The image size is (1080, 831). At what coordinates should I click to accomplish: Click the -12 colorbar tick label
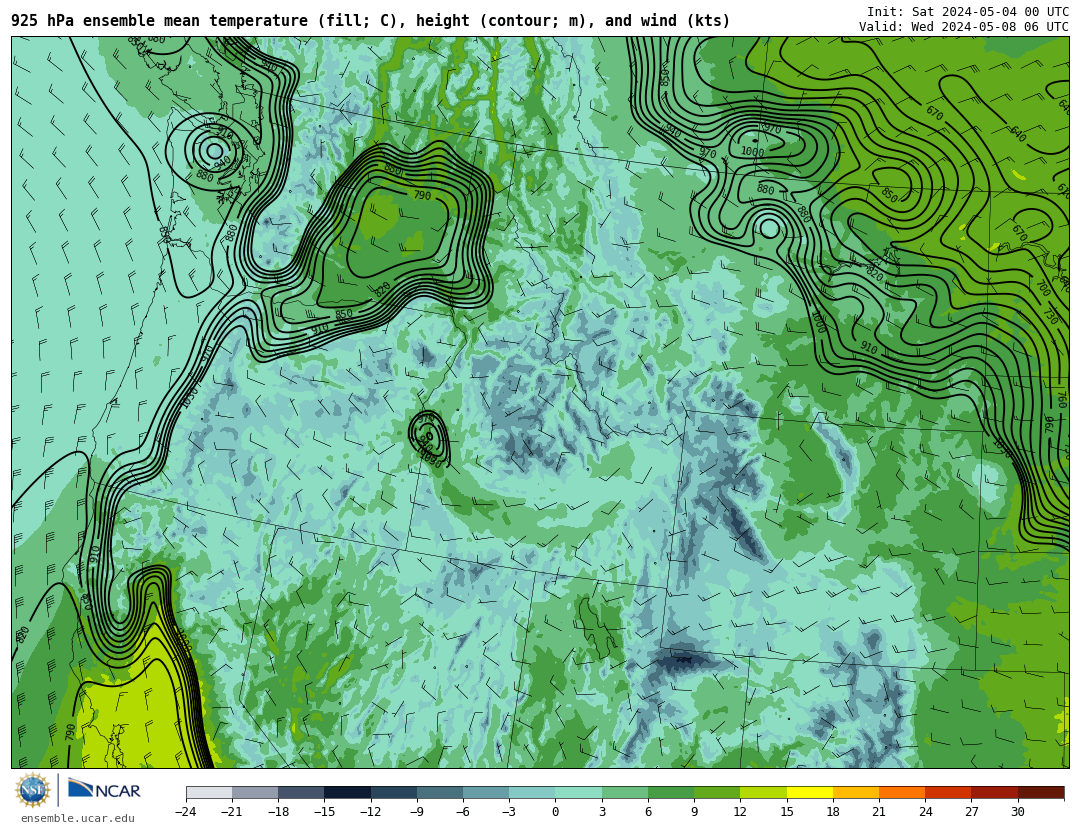click(371, 812)
